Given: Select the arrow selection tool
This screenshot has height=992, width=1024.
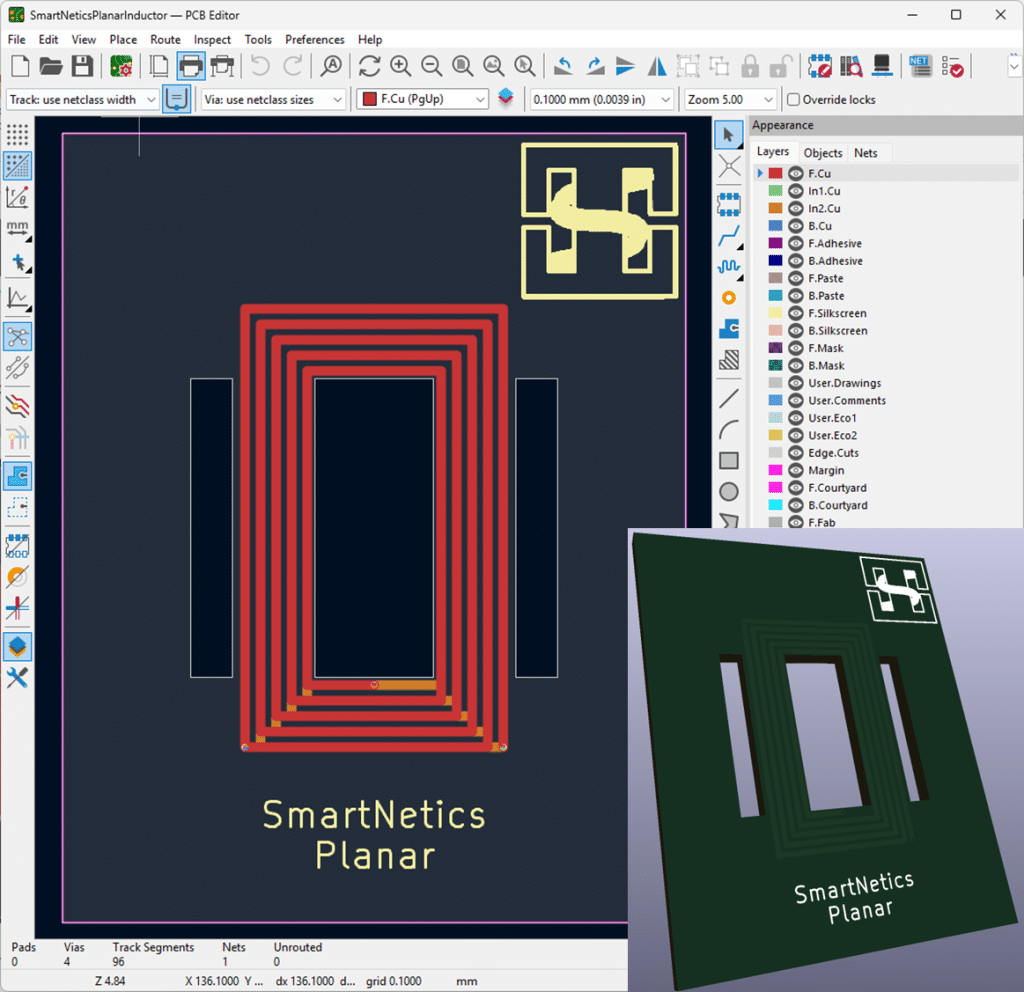Looking at the screenshot, I should (x=728, y=135).
